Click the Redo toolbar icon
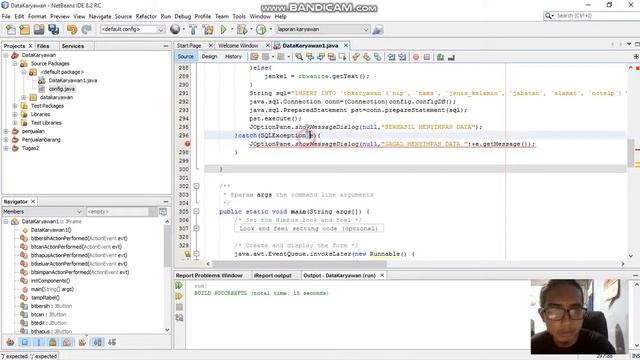The height and width of the screenshot is (360, 640). (x=86, y=29)
